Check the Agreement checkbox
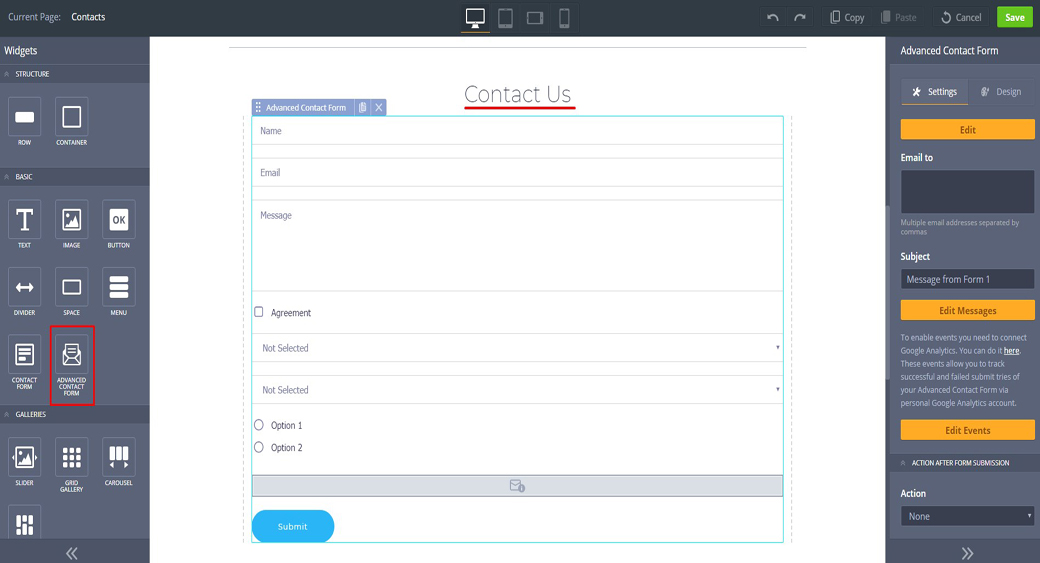1040x563 pixels. coord(259,312)
